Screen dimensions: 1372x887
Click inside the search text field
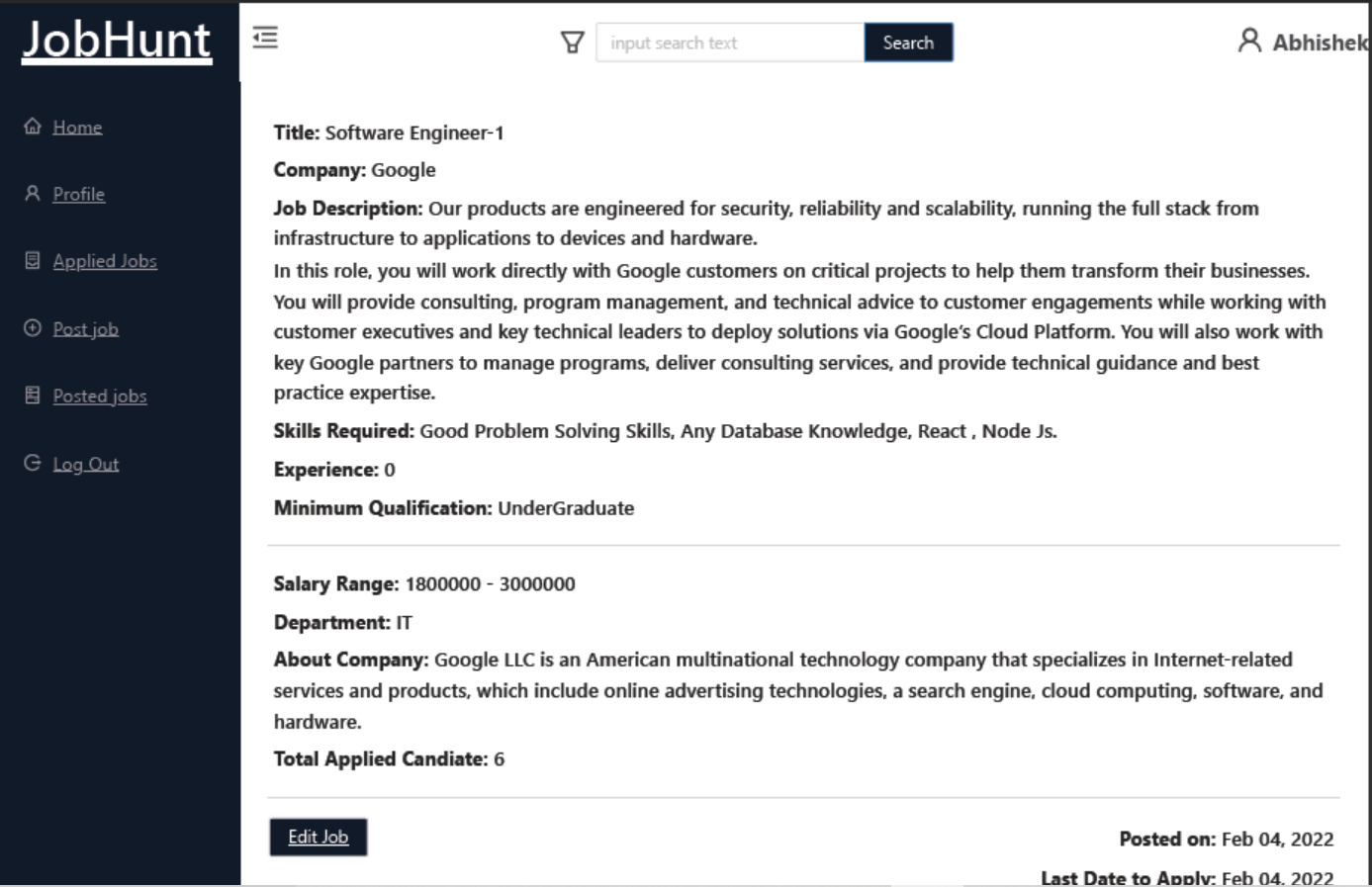[x=729, y=43]
